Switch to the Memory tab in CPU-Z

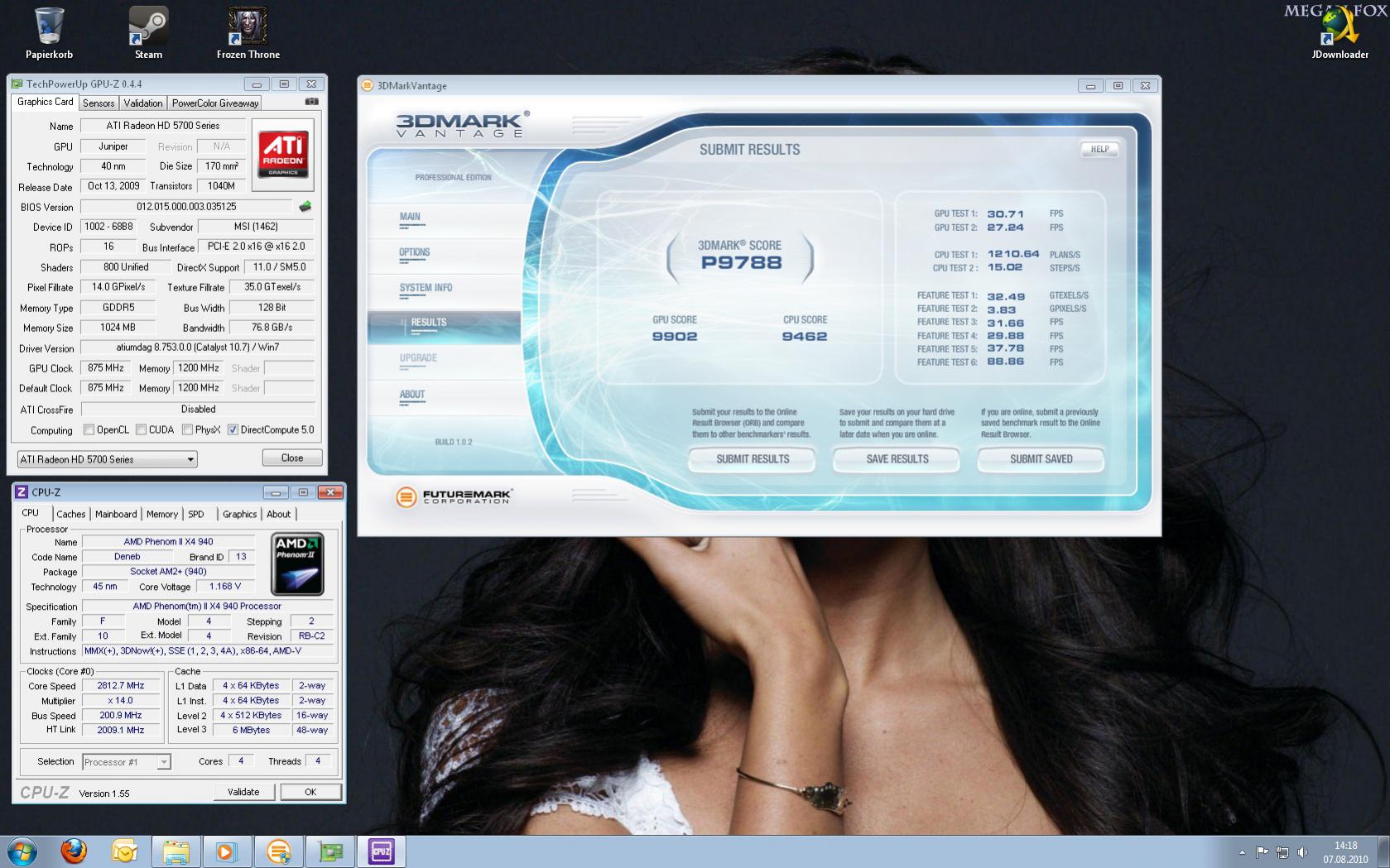click(162, 514)
